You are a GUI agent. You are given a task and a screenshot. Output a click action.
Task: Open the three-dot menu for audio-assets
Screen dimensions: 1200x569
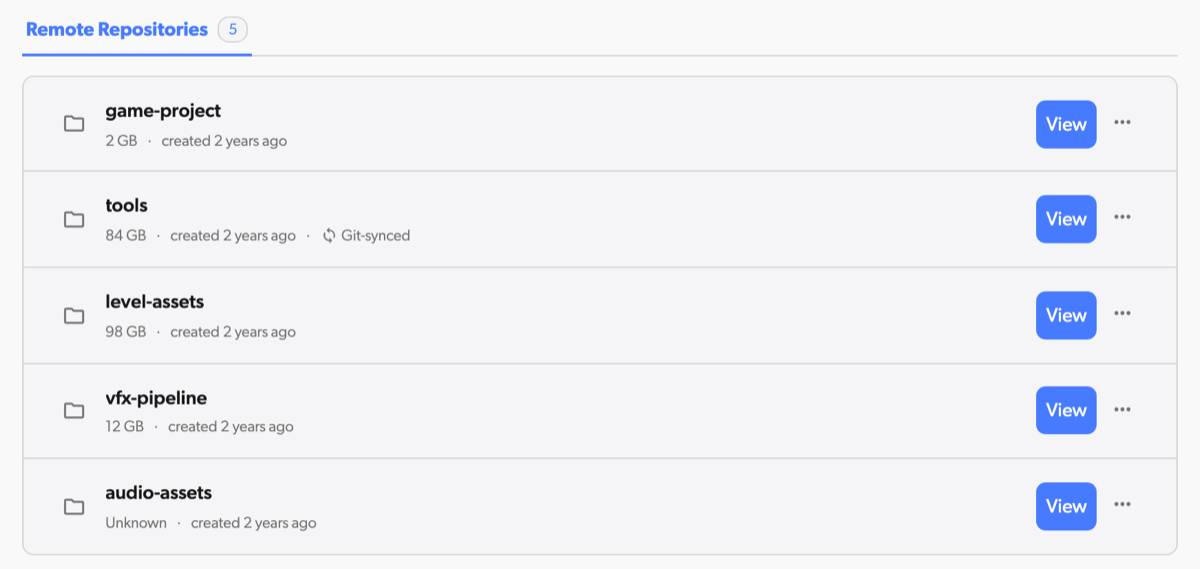click(x=1122, y=504)
